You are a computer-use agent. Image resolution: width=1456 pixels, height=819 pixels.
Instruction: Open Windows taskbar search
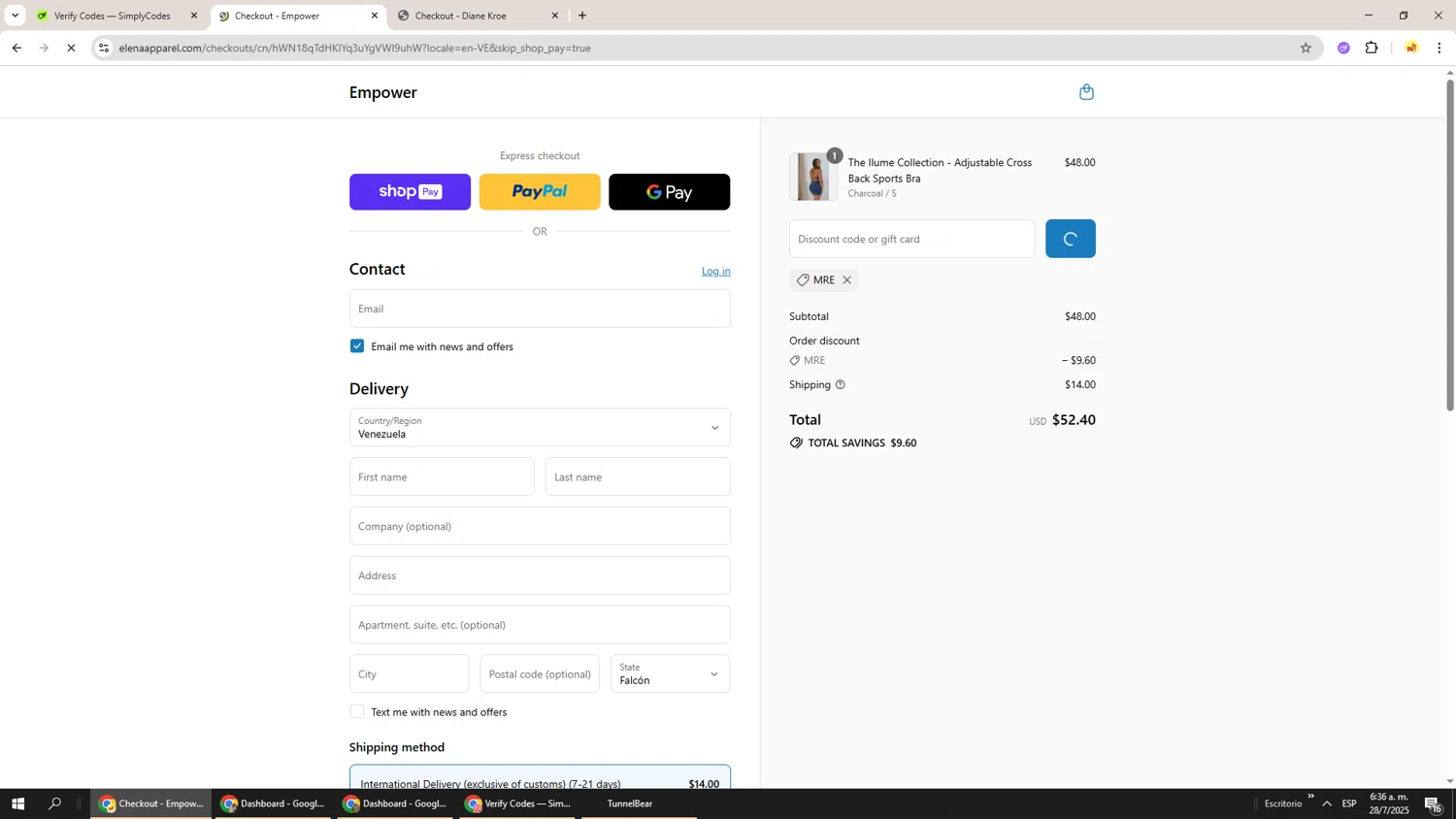(x=55, y=803)
